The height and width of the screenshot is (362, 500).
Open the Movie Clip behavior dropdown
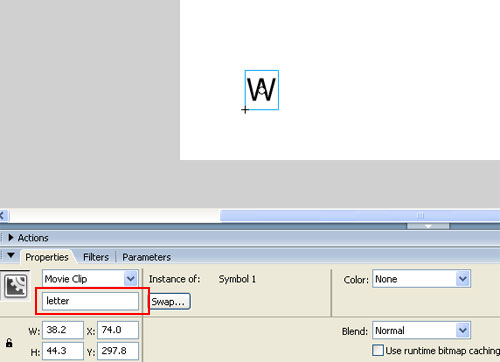90,279
